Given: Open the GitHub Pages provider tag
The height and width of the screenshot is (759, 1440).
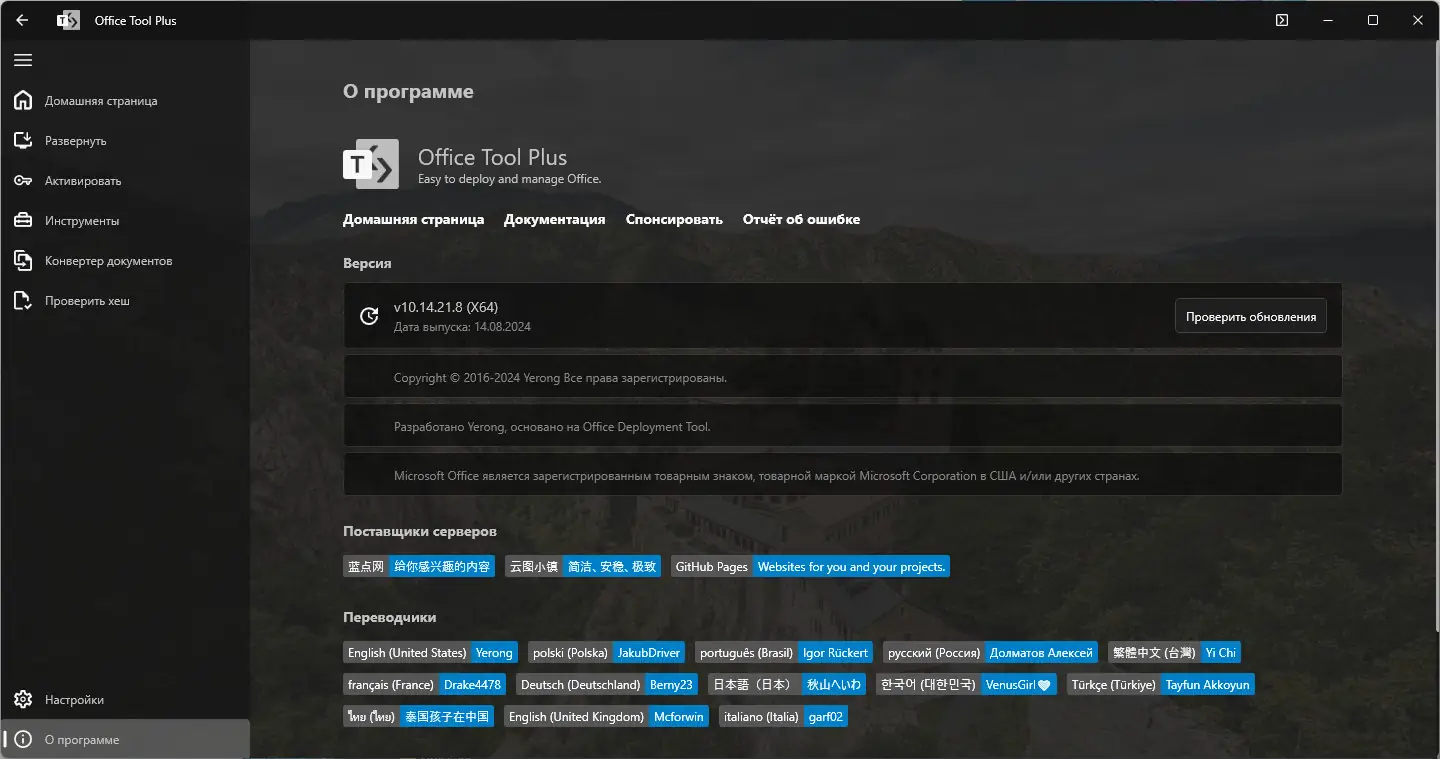Looking at the screenshot, I should point(810,566).
